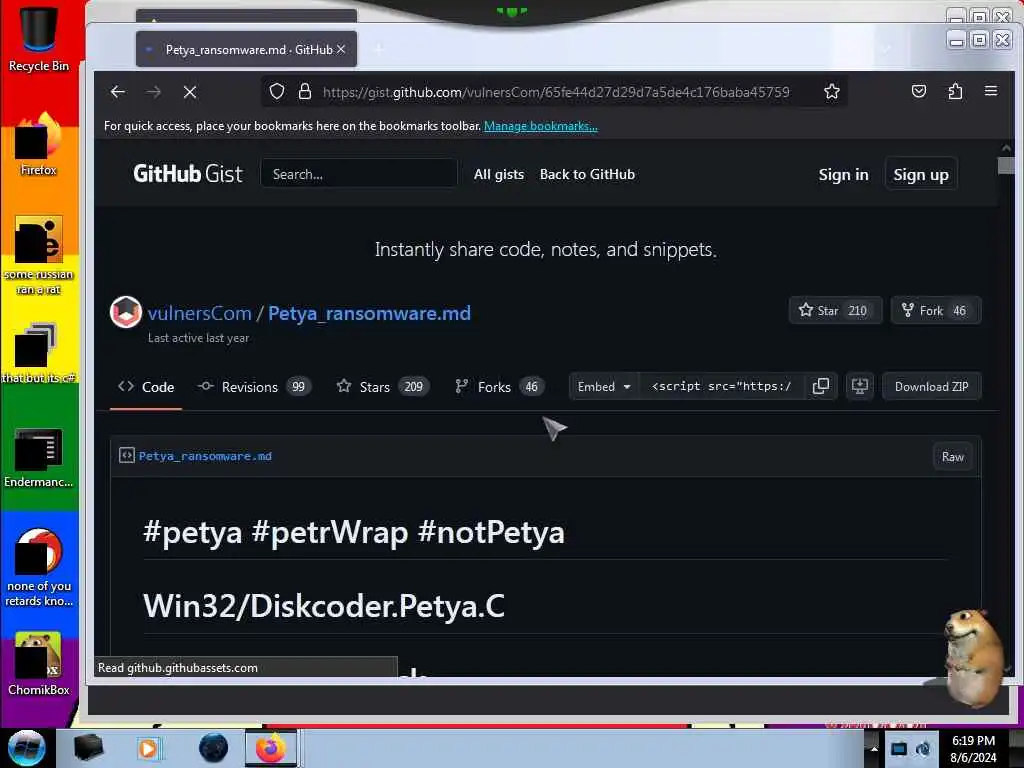This screenshot has width=1024, height=768.
Task: Open the vulnersCom user profile link
Action: (x=199, y=313)
